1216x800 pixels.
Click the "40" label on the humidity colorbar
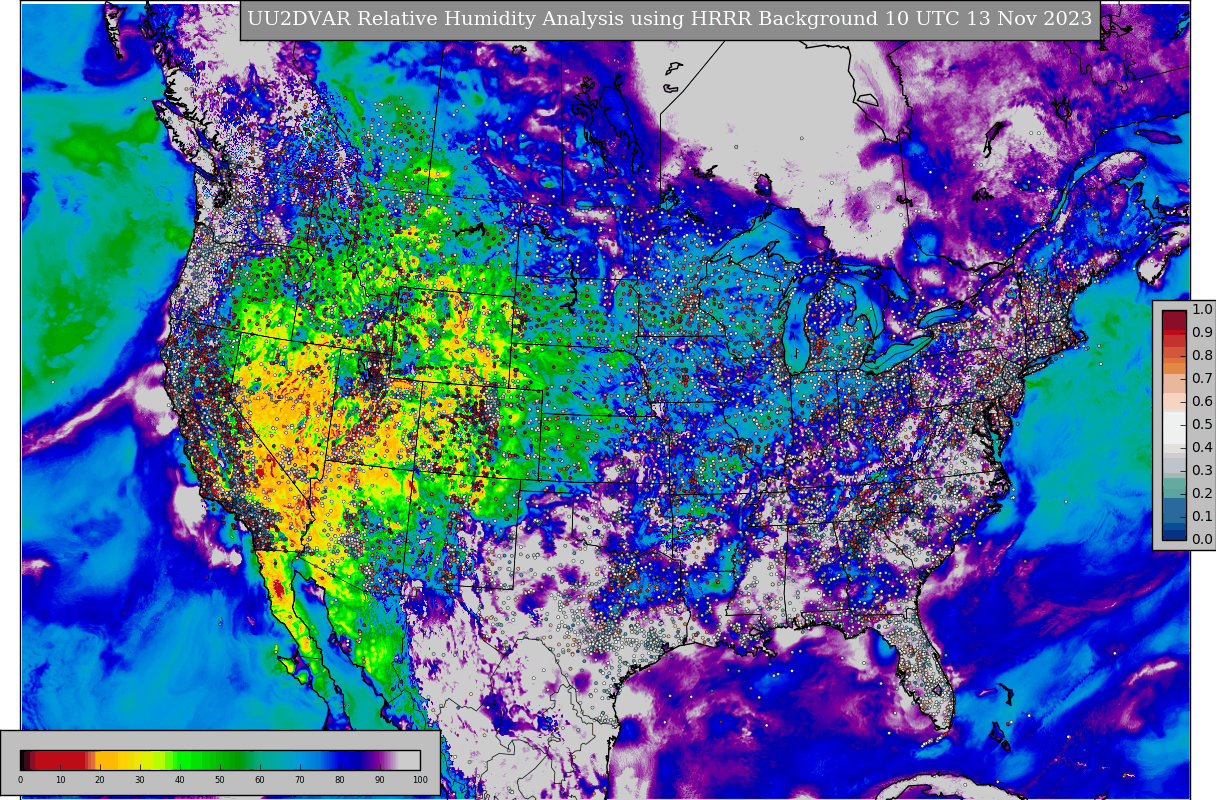tap(180, 780)
